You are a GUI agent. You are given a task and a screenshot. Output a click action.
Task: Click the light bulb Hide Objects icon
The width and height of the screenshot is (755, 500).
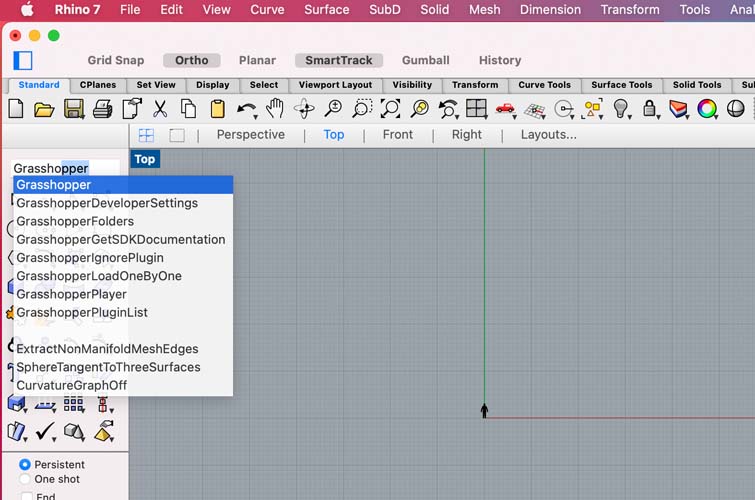tap(621, 109)
